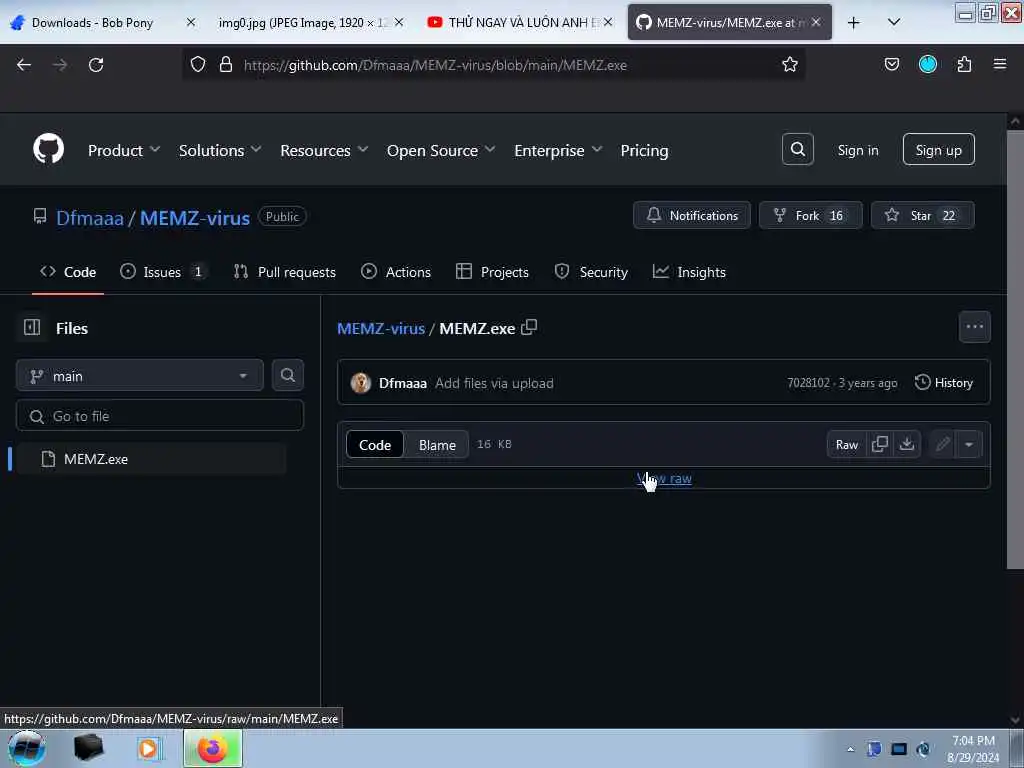Star the MEMZ-virus repository
Image resolution: width=1024 pixels, height=768 pixels.
pyautogui.click(x=922, y=216)
